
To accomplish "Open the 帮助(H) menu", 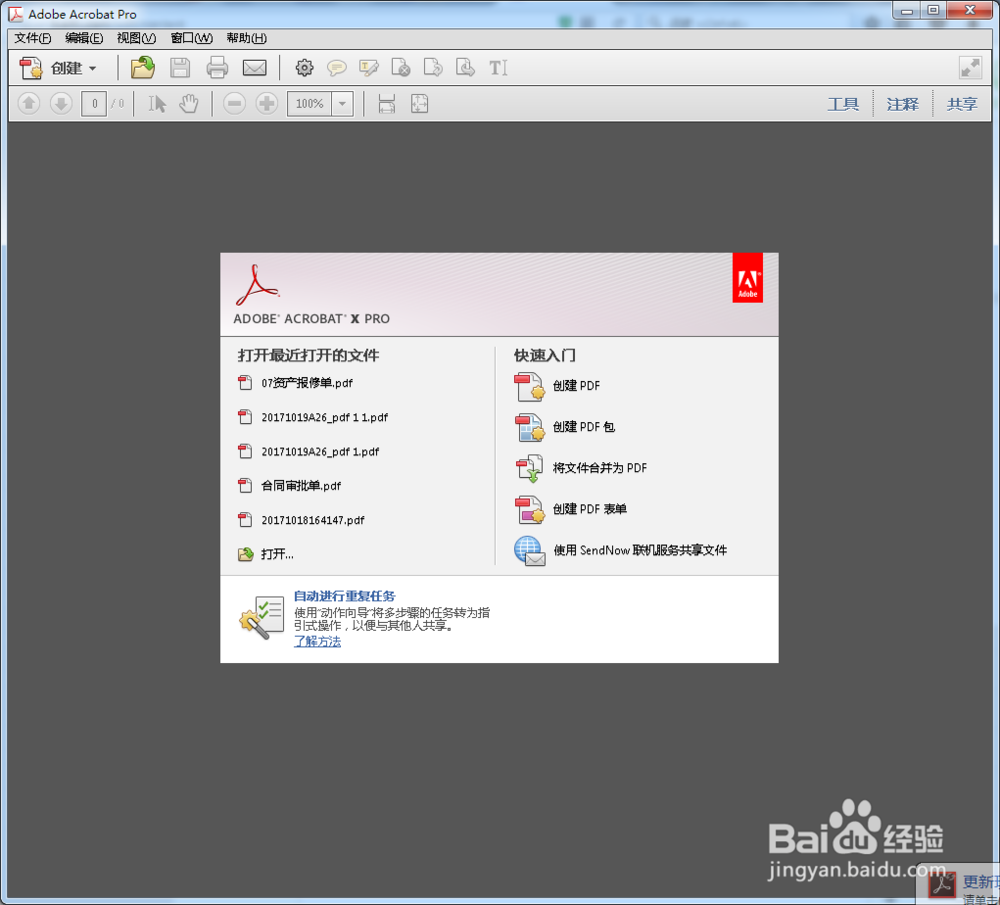I will [247, 38].
